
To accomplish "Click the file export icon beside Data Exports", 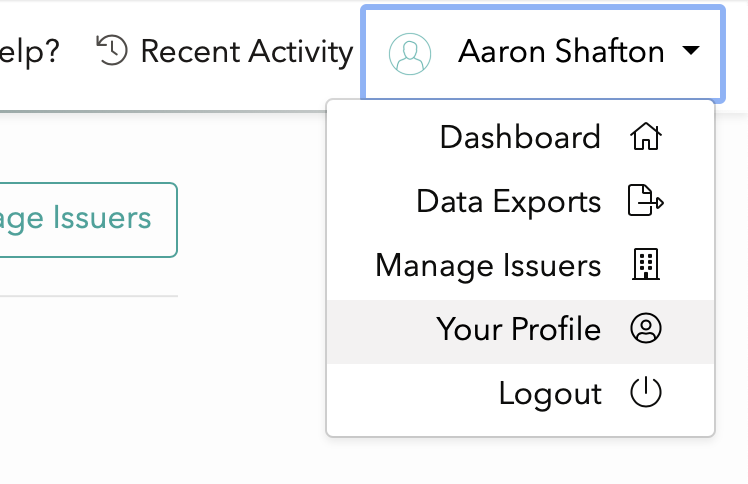I will 645,200.
